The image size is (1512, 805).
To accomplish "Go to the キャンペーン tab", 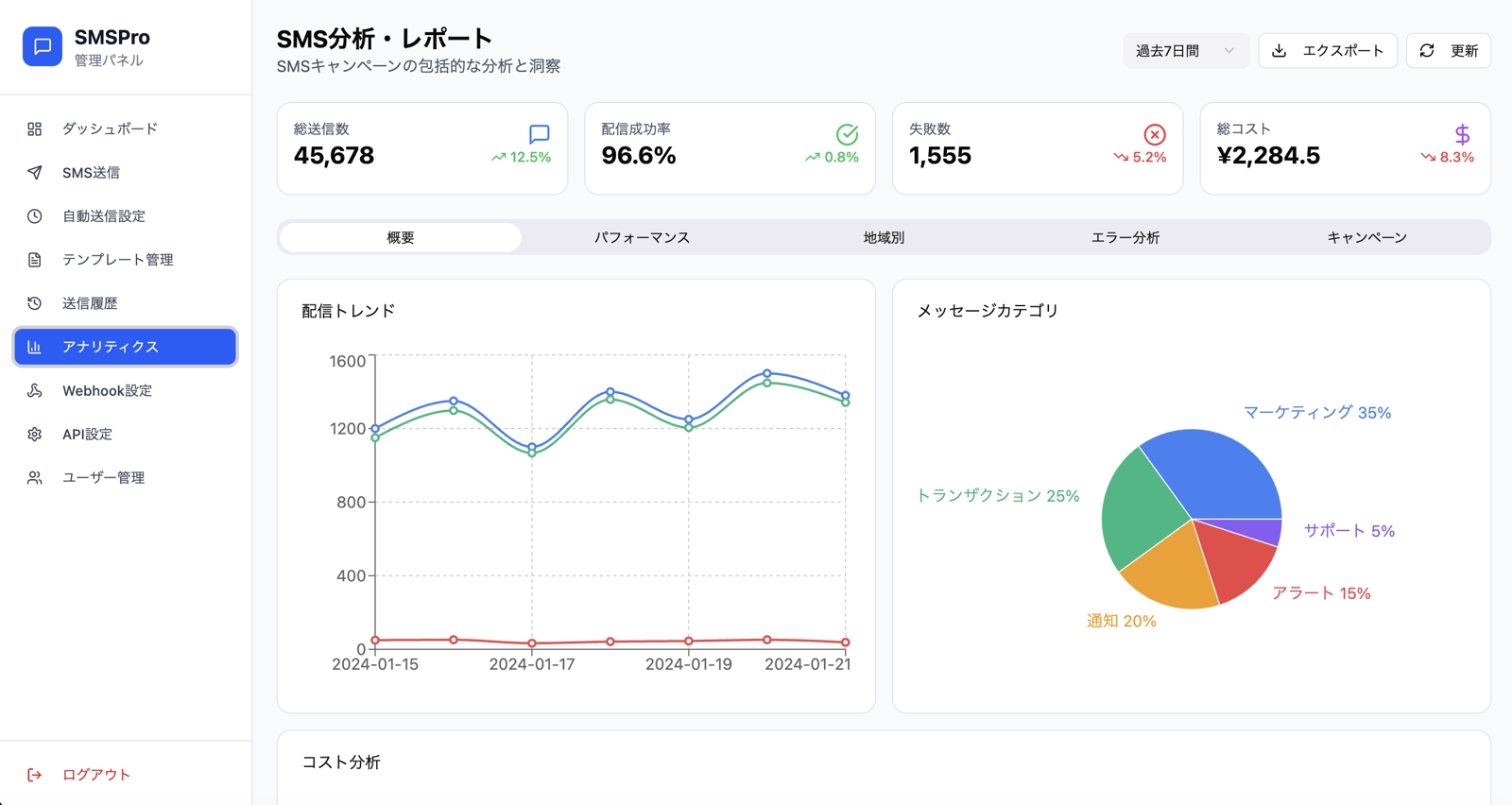I will click(1366, 238).
